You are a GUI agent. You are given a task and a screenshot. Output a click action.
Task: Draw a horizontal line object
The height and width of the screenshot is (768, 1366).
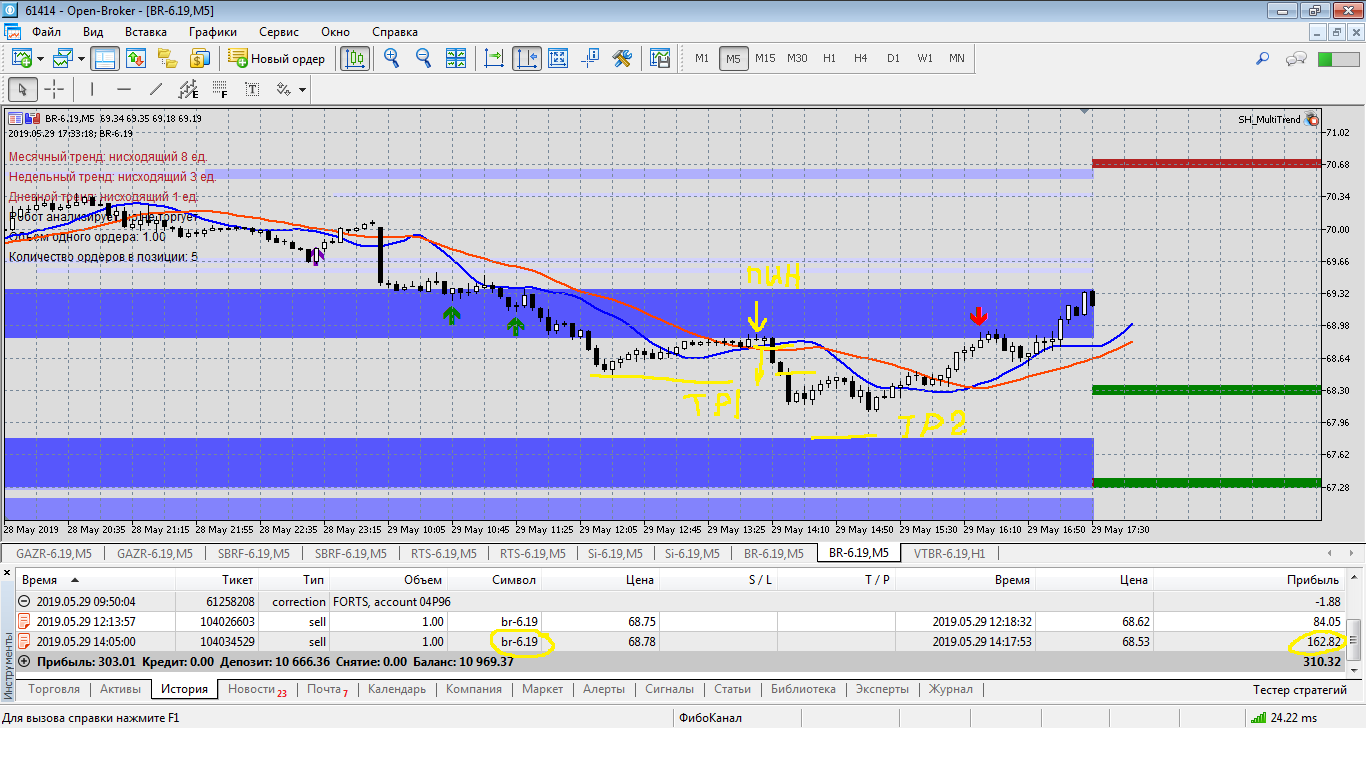[x=124, y=89]
